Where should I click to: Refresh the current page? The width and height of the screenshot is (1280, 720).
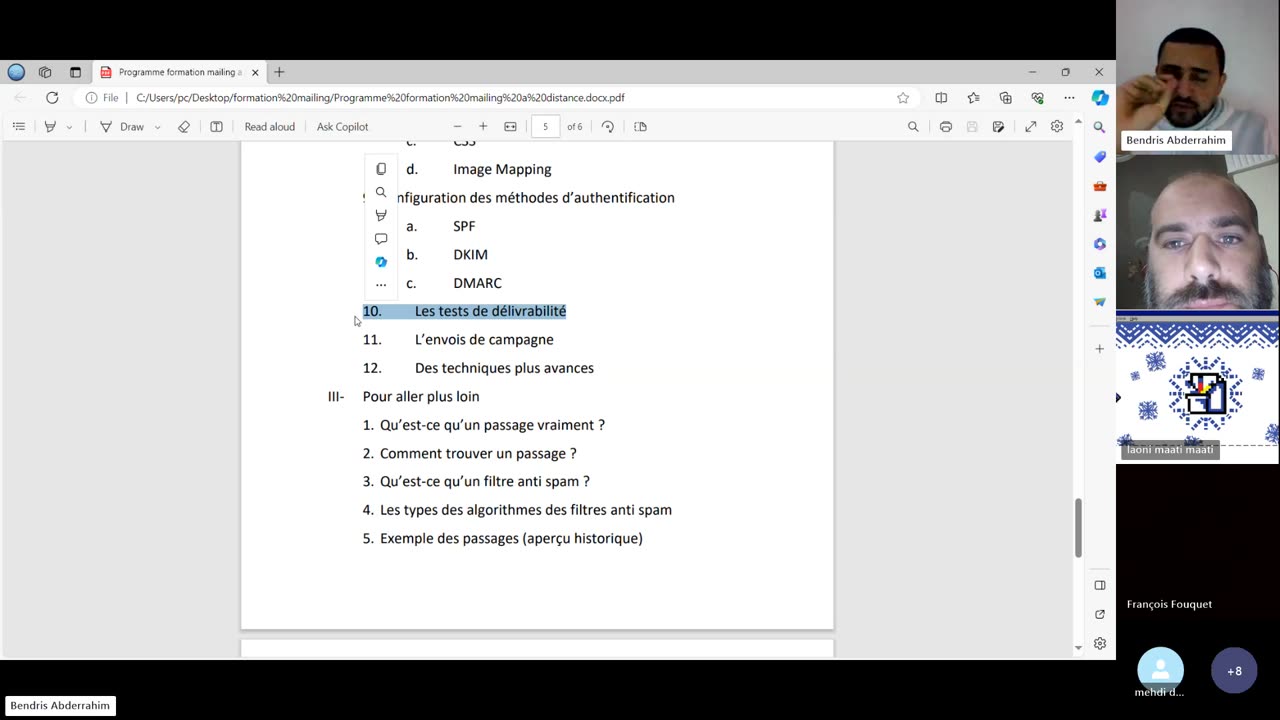52,98
